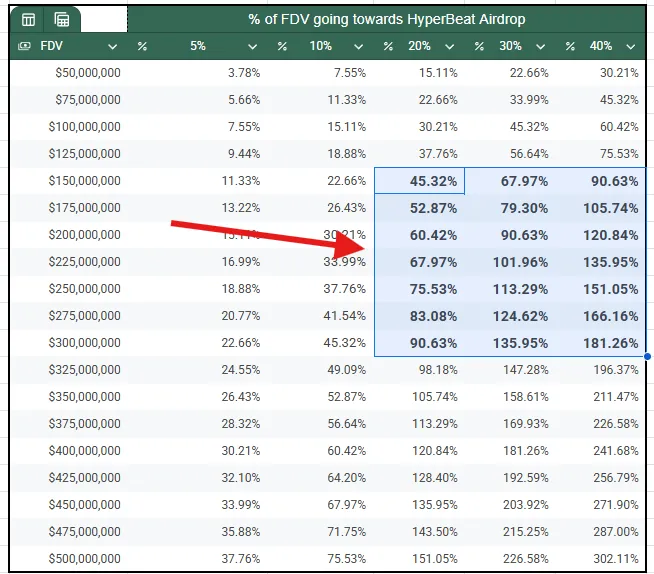Select the $50,000,000 FDV cell

[88, 73]
